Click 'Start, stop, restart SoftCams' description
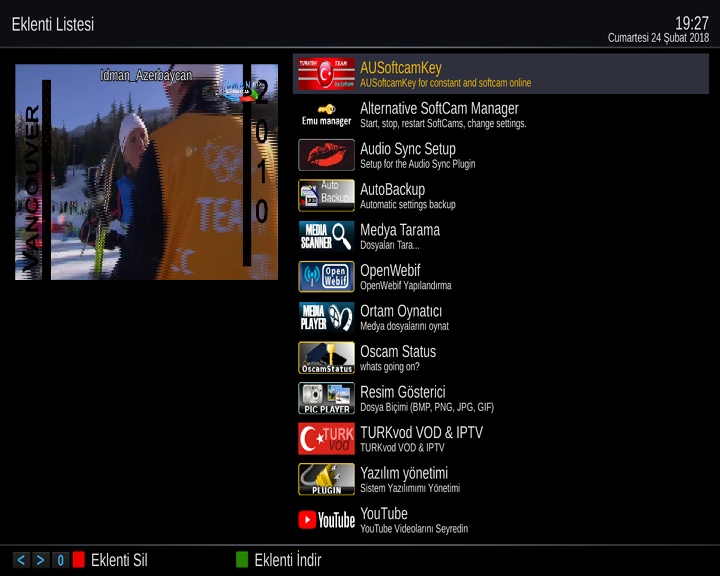720x576 pixels. (x=443, y=123)
